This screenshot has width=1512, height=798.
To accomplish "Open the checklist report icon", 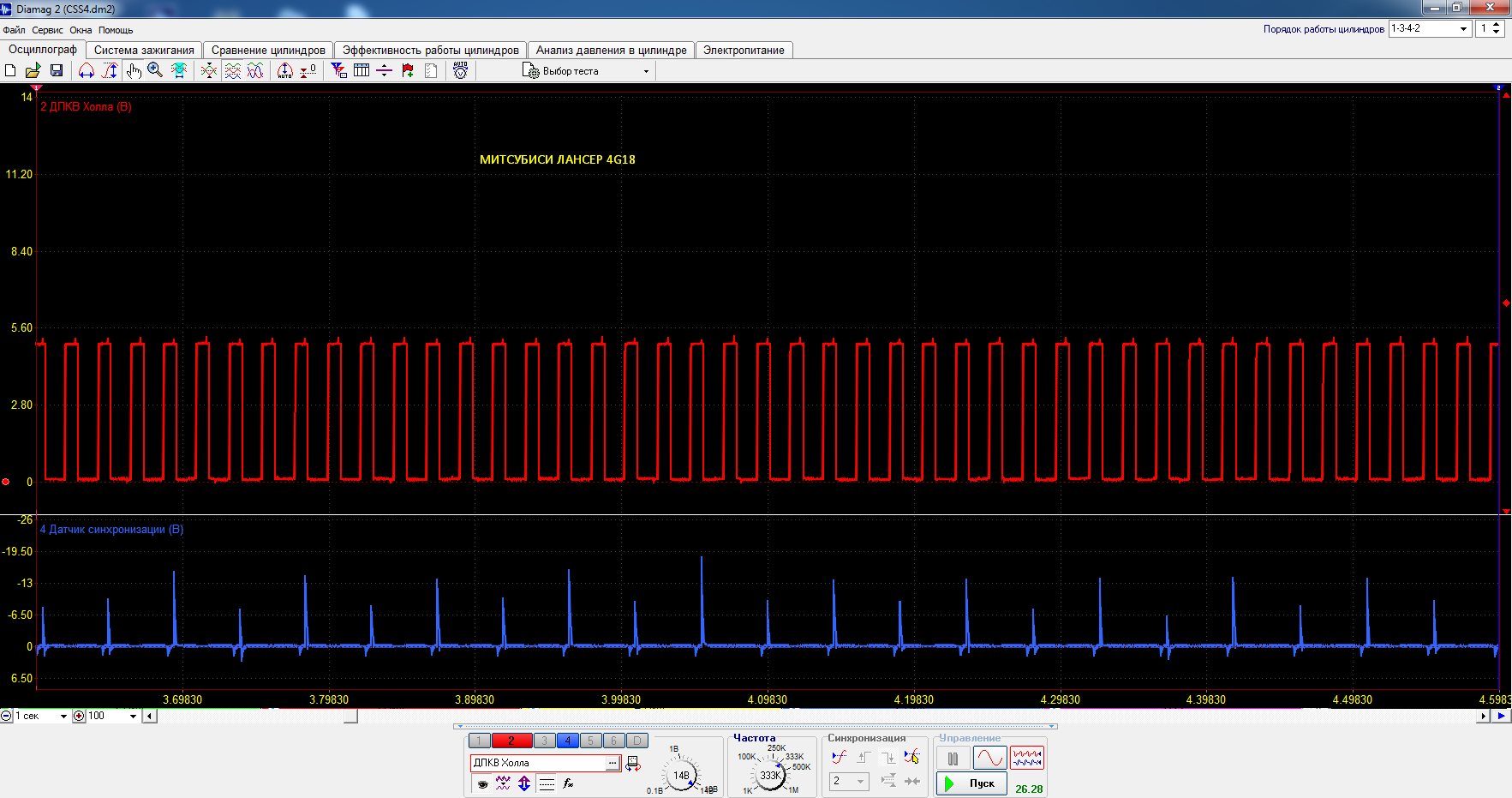I will pos(431,71).
